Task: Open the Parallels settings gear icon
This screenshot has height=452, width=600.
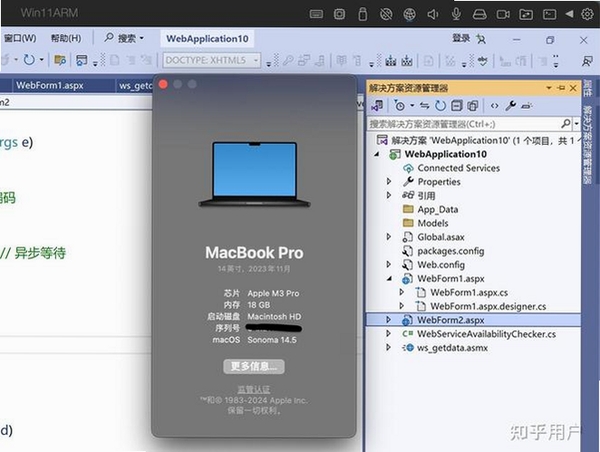Action: click(x=587, y=14)
